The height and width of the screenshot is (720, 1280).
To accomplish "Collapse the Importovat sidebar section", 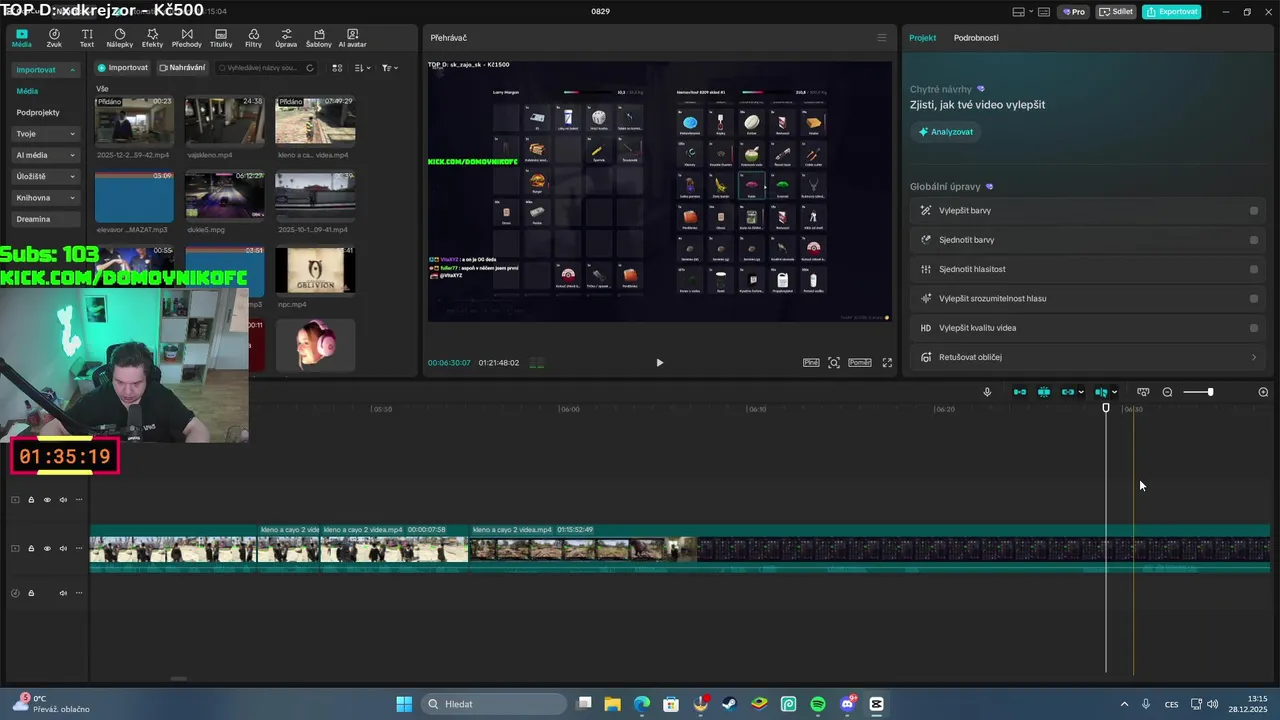I will [x=72, y=70].
